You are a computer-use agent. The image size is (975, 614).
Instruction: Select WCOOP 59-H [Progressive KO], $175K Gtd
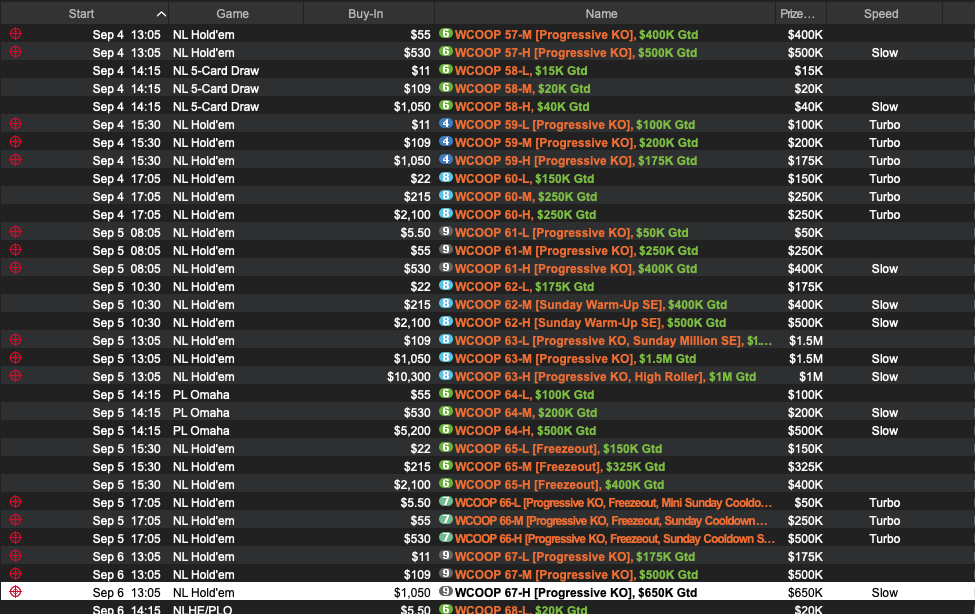tap(576, 161)
